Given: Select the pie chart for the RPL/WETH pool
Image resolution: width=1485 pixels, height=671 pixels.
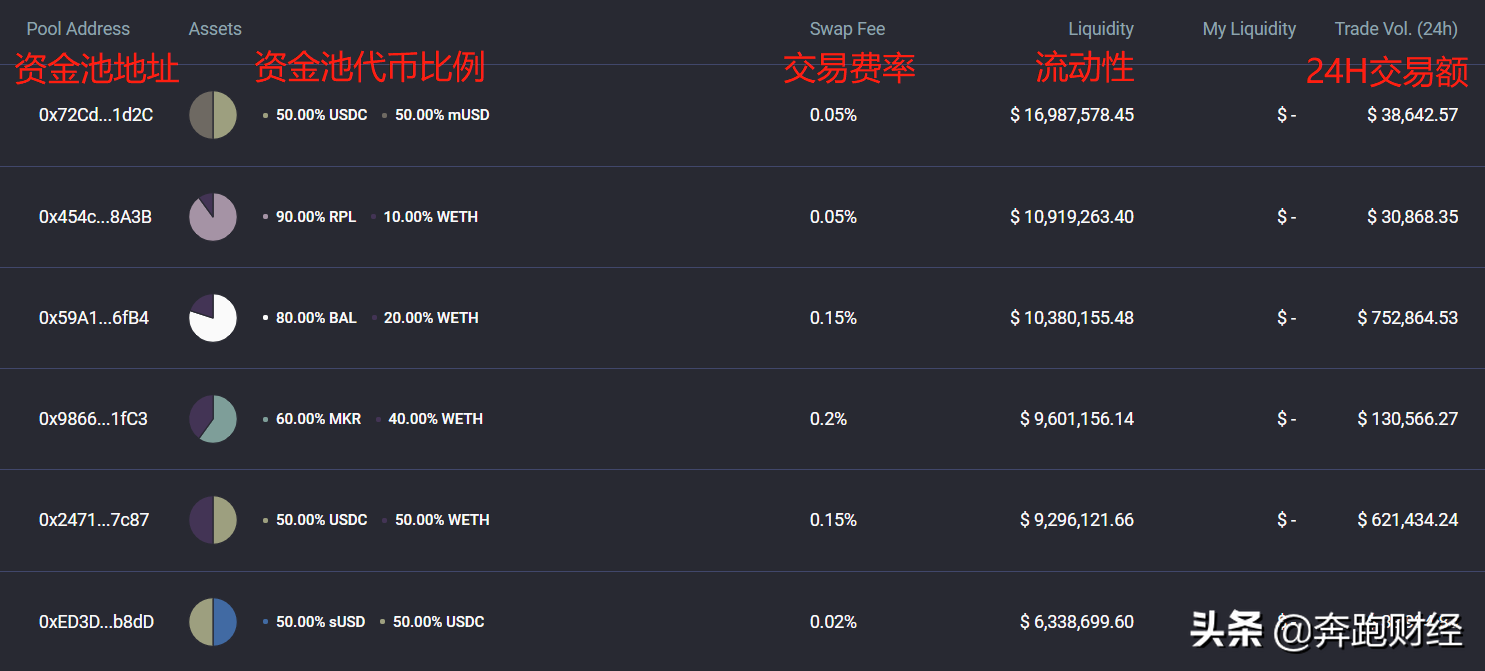Looking at the screenshot, I should click(212, 216).
